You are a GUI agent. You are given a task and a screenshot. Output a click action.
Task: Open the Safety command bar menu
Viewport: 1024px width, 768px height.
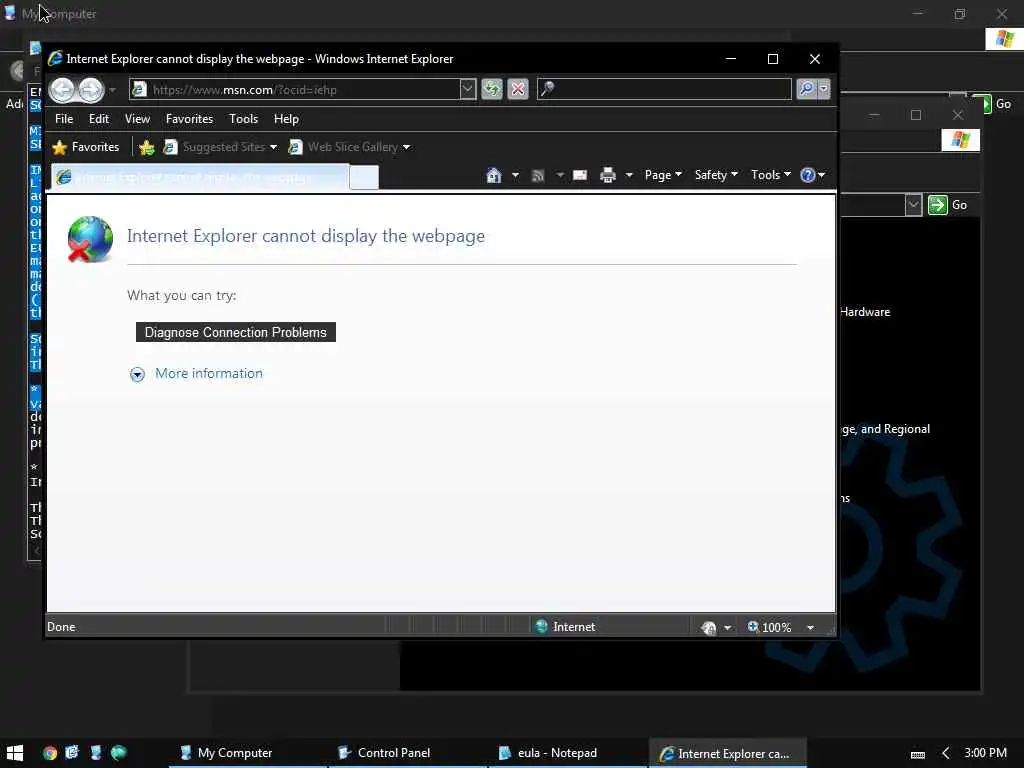(716, 175)
